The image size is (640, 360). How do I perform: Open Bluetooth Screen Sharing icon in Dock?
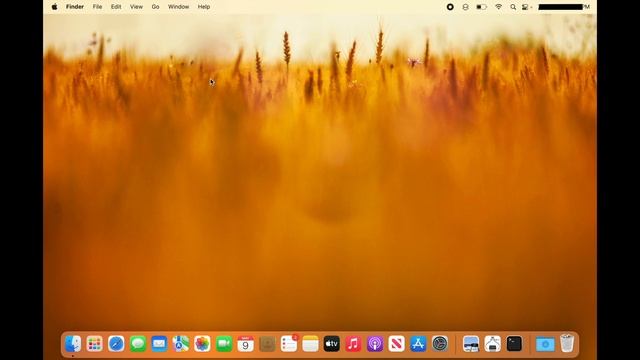pos(493,344)
